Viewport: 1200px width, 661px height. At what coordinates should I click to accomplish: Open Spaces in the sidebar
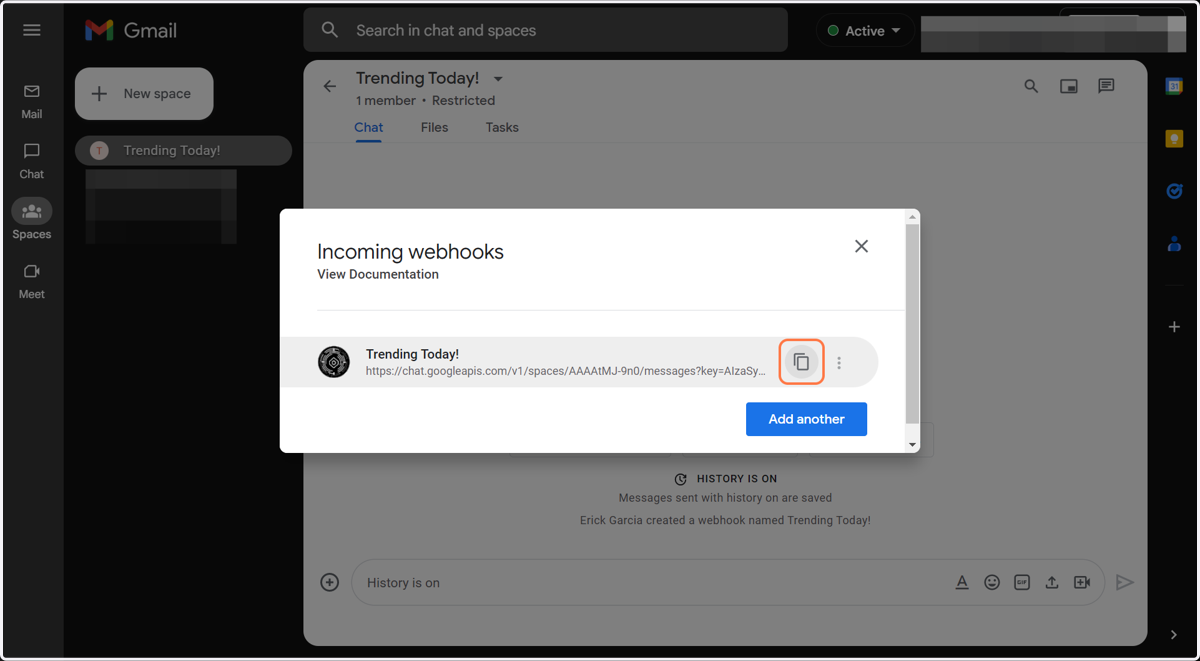tap(32, 220)
